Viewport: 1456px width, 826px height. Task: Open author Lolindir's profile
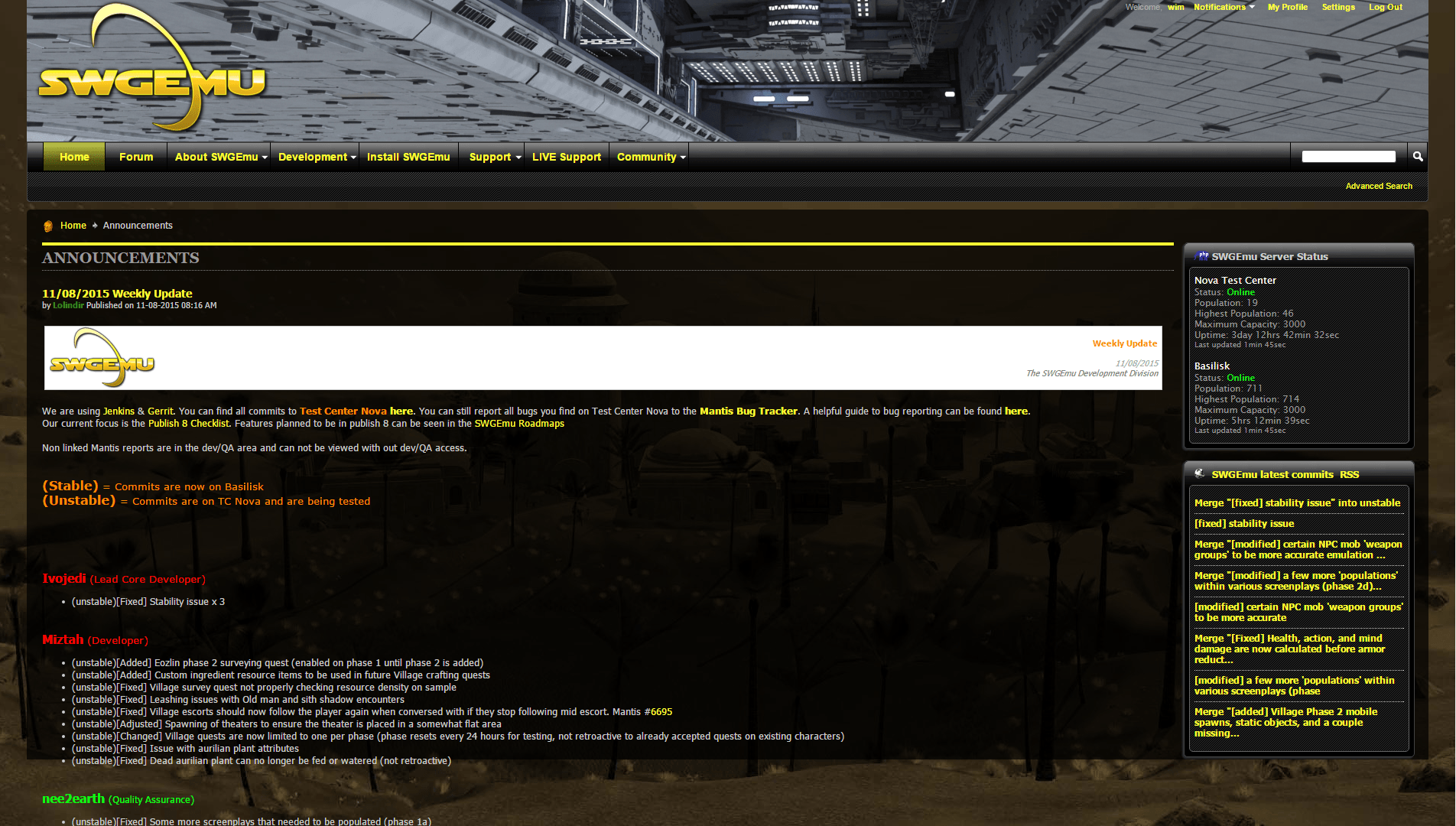[x=68, y=305]
